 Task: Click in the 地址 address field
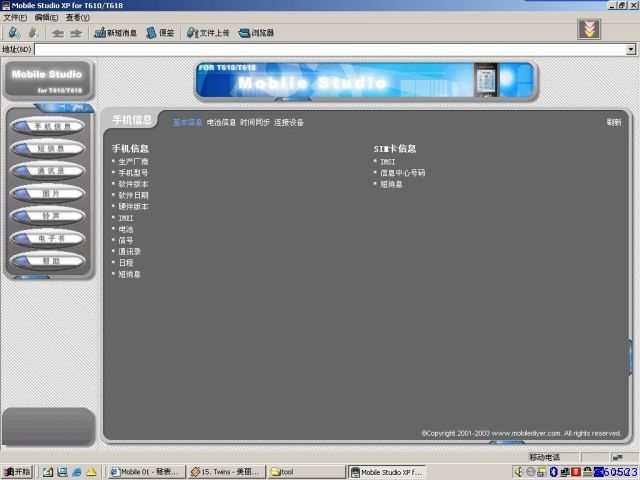pyautogui.click(x=330, y=49)
